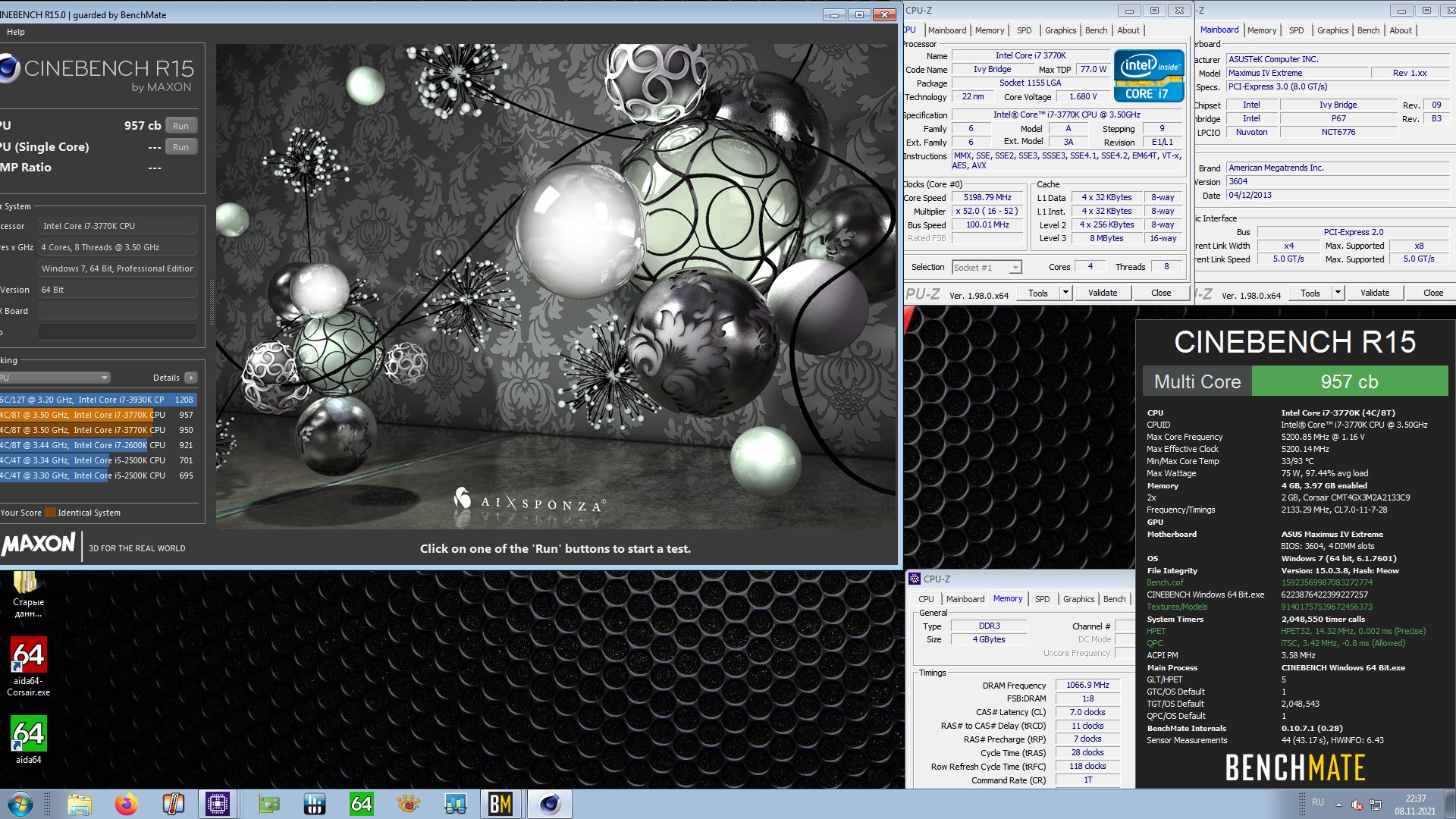Select the i7-3770K ranking row scoring 957
1456x819 pixels.
pyautogui.click(x=99, y=415)
